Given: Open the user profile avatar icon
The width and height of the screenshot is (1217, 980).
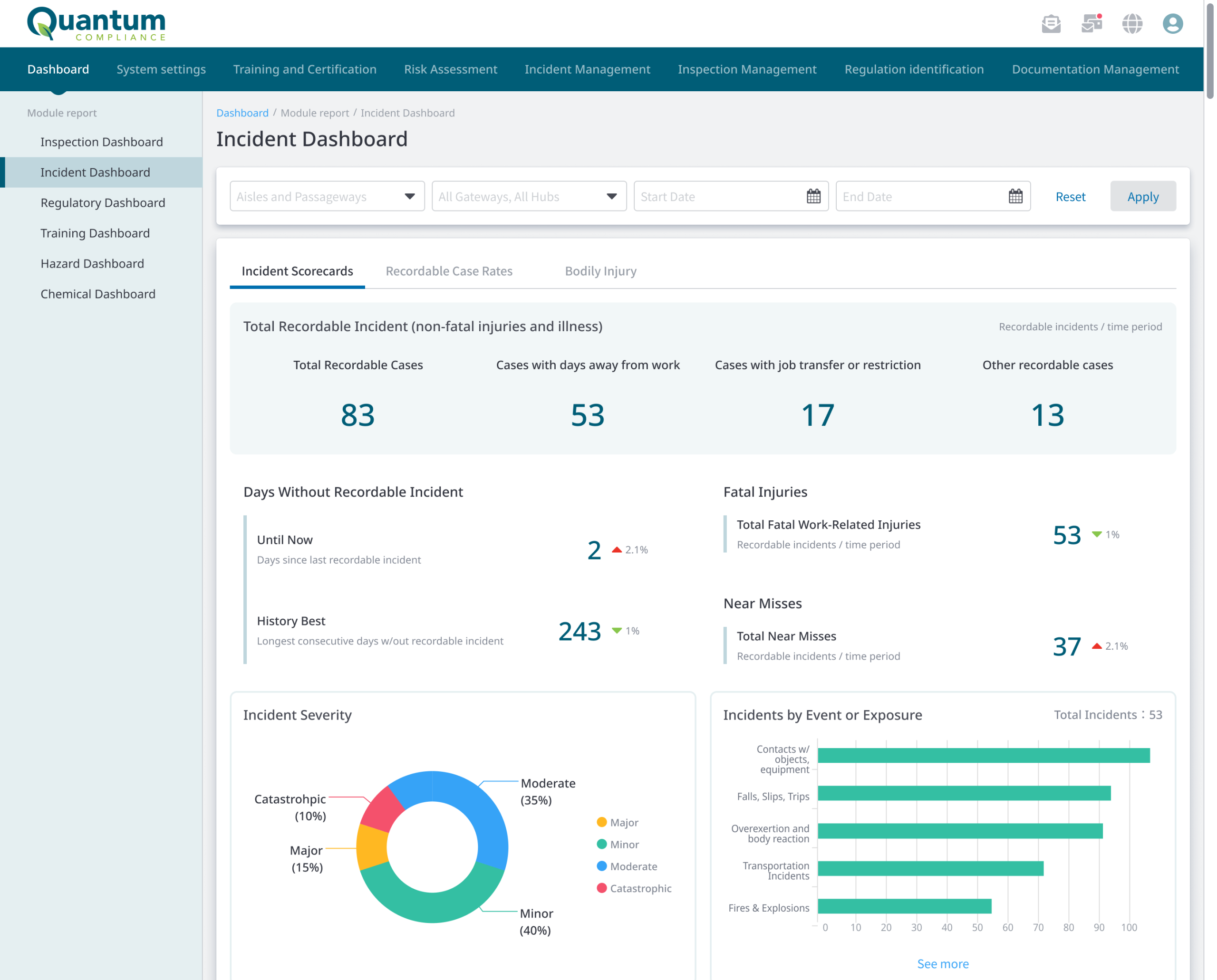Looking at the screenshot, I should (1172, 24).
